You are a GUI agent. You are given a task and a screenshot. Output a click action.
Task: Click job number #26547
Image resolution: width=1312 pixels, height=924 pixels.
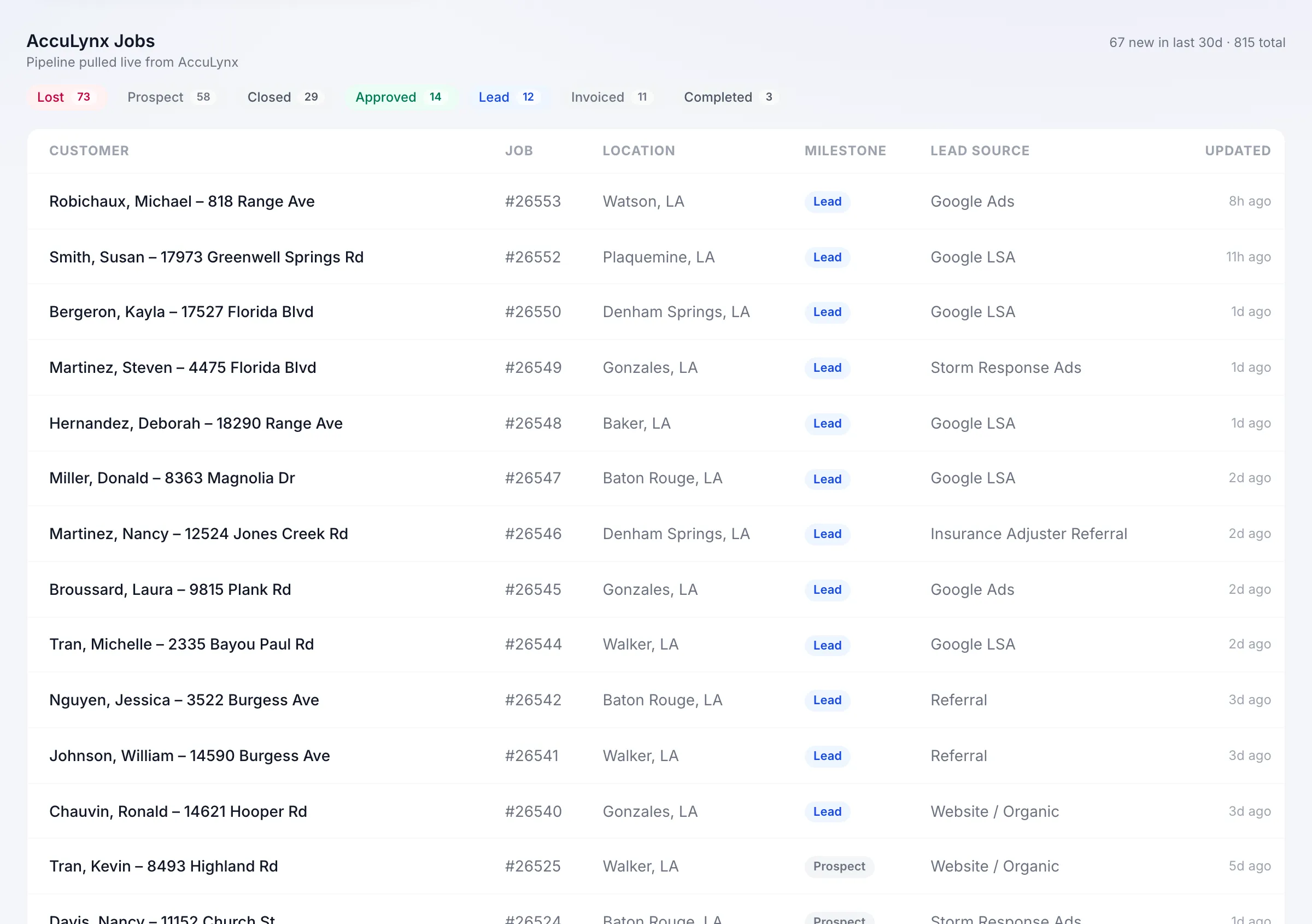tap(533, 478)
